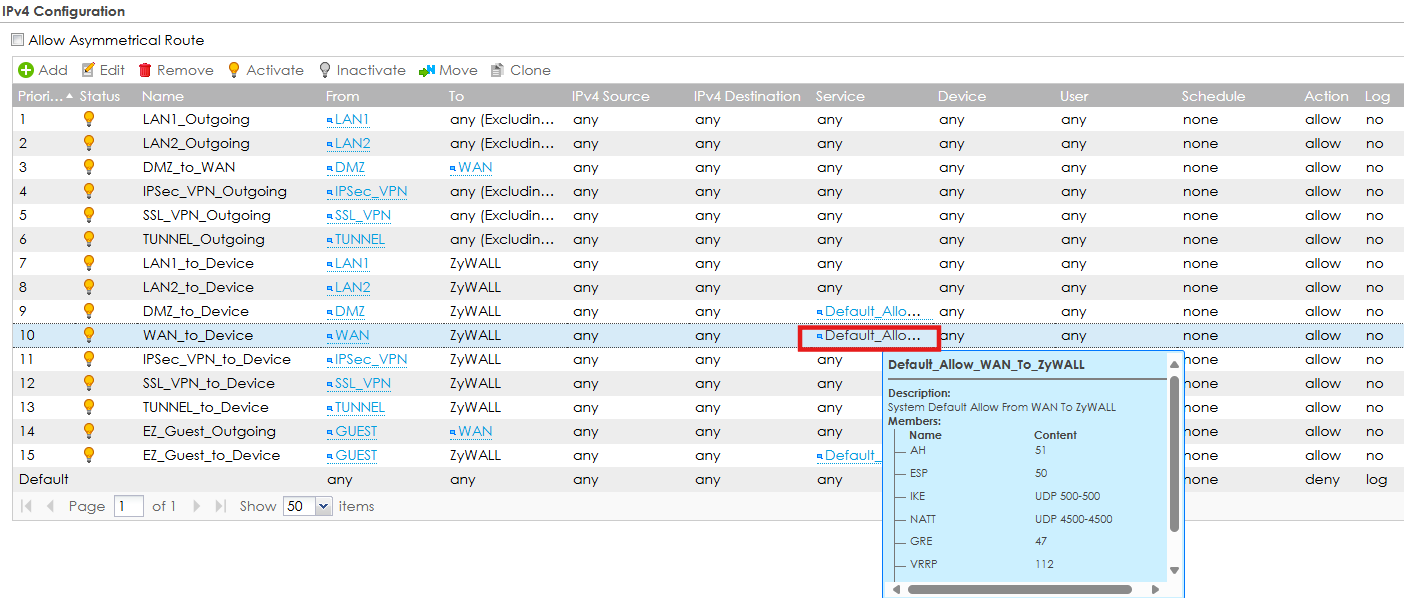Open TUNNEL link in TUNNEL_Outgoing row
1404x598 pixels.
coord(356,239)
